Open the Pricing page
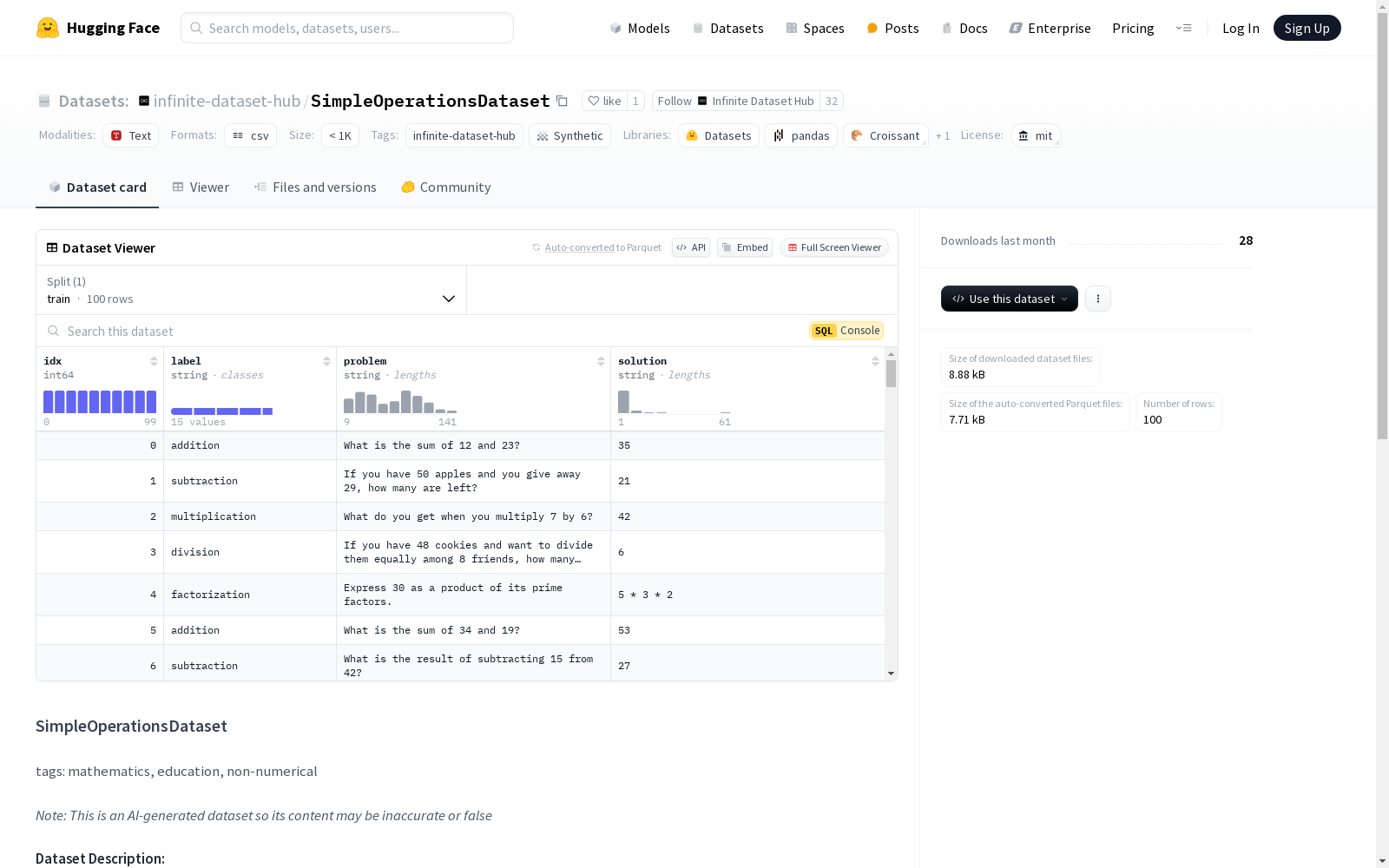Image resolution: width=1389 pixels, height=868 pixels. pyautogui.click(x=1133, y=28)
